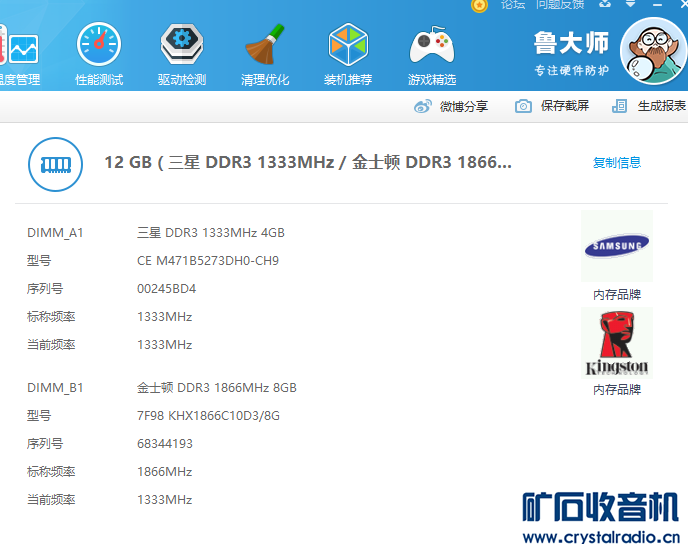Select '三星 DDR3 1333MHz 4GB' text

211,233
